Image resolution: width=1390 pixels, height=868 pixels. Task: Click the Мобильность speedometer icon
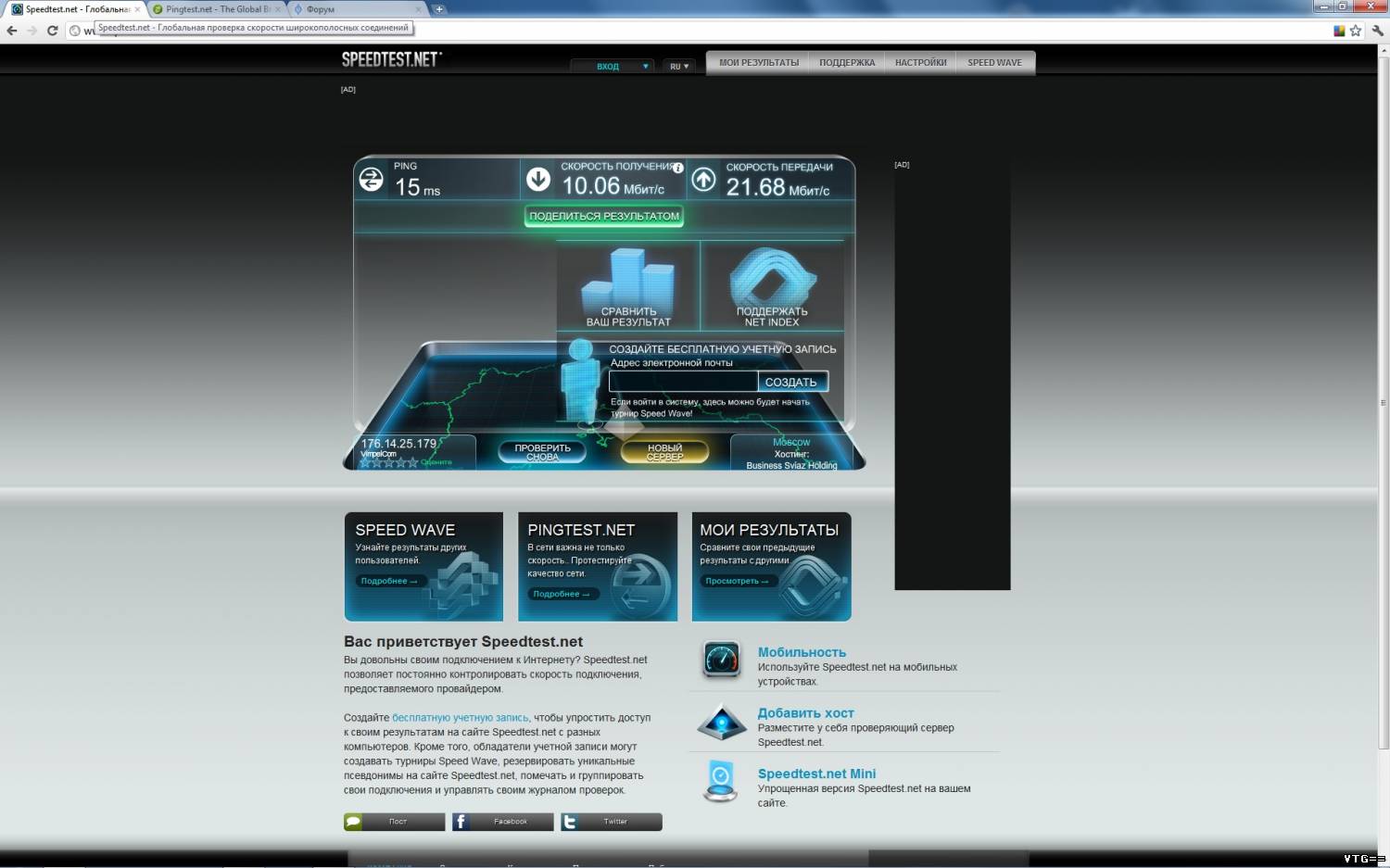pyautogui.click(x=722, y=660)
